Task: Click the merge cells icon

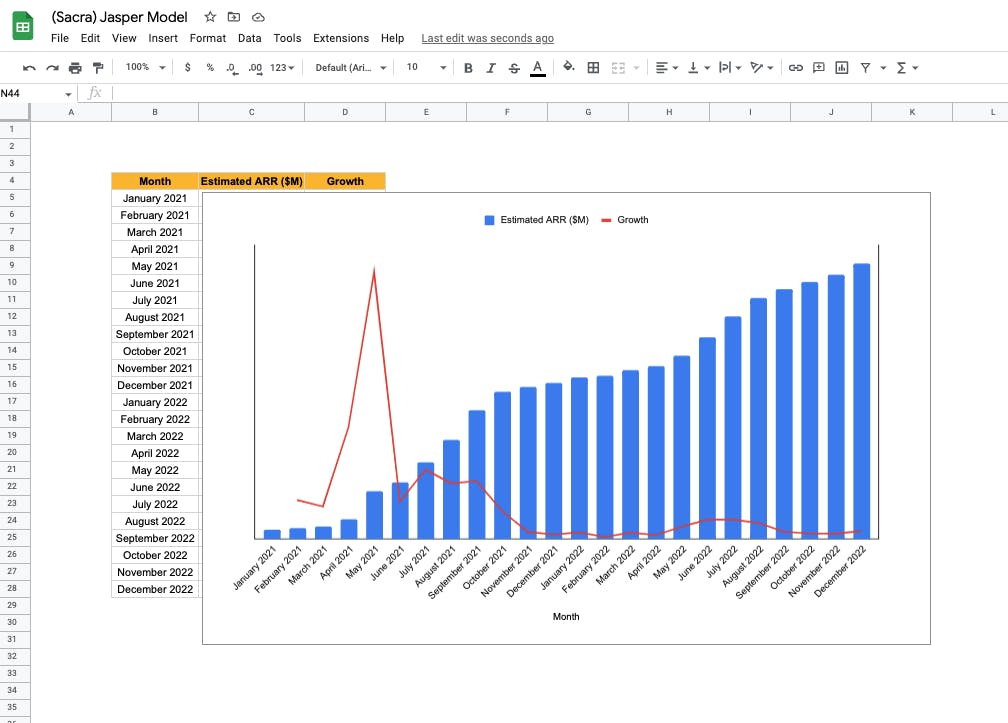Action: click(618, 67)
